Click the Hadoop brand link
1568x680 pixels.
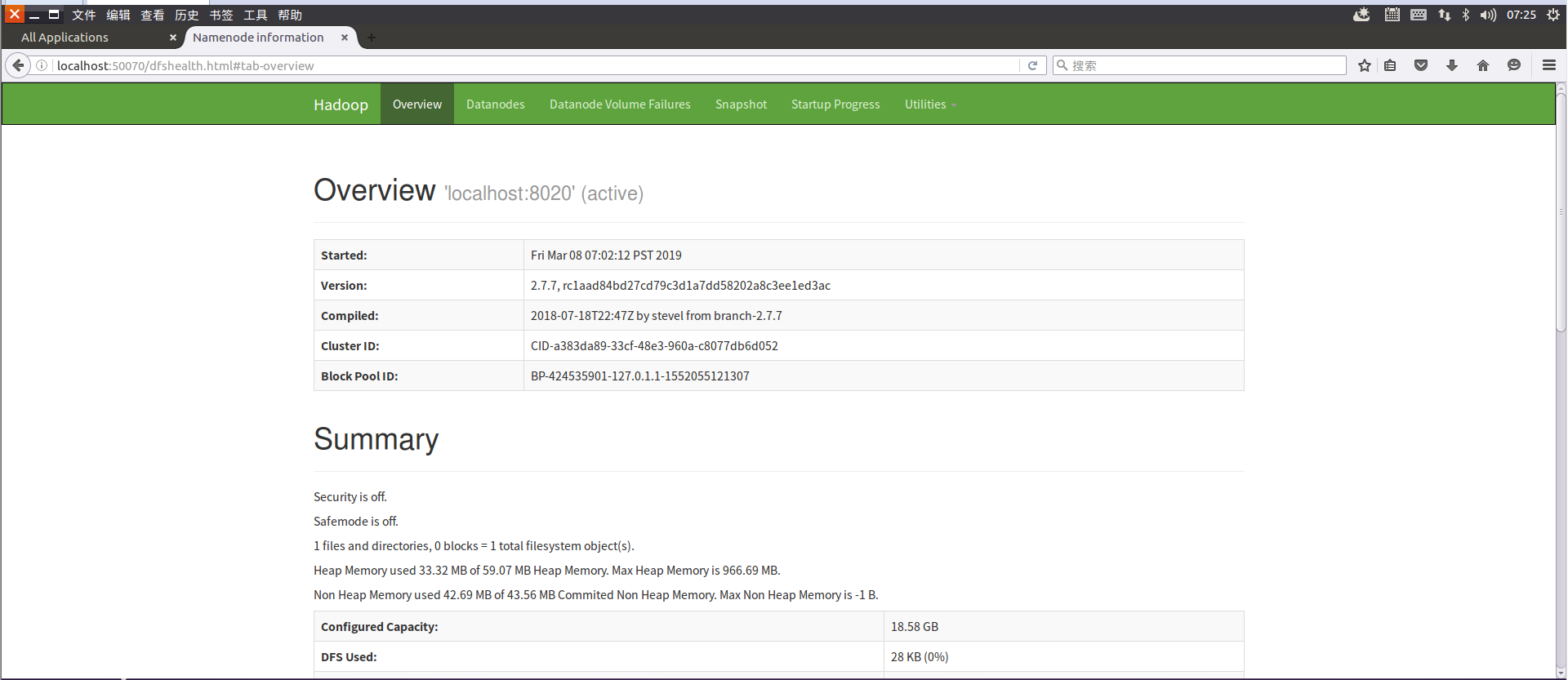(341, 104)
